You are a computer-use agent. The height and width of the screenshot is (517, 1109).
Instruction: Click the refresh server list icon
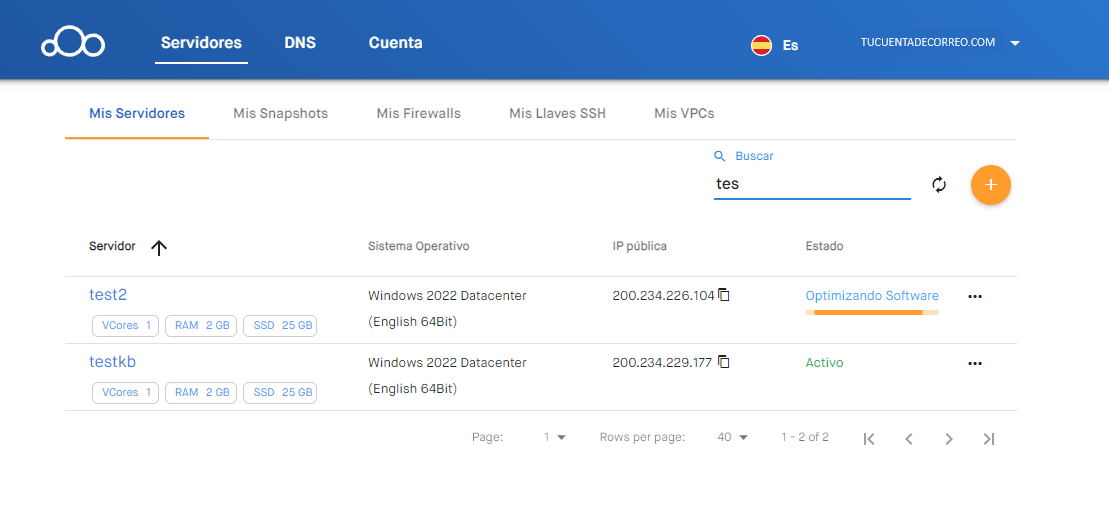coord(939,185)
